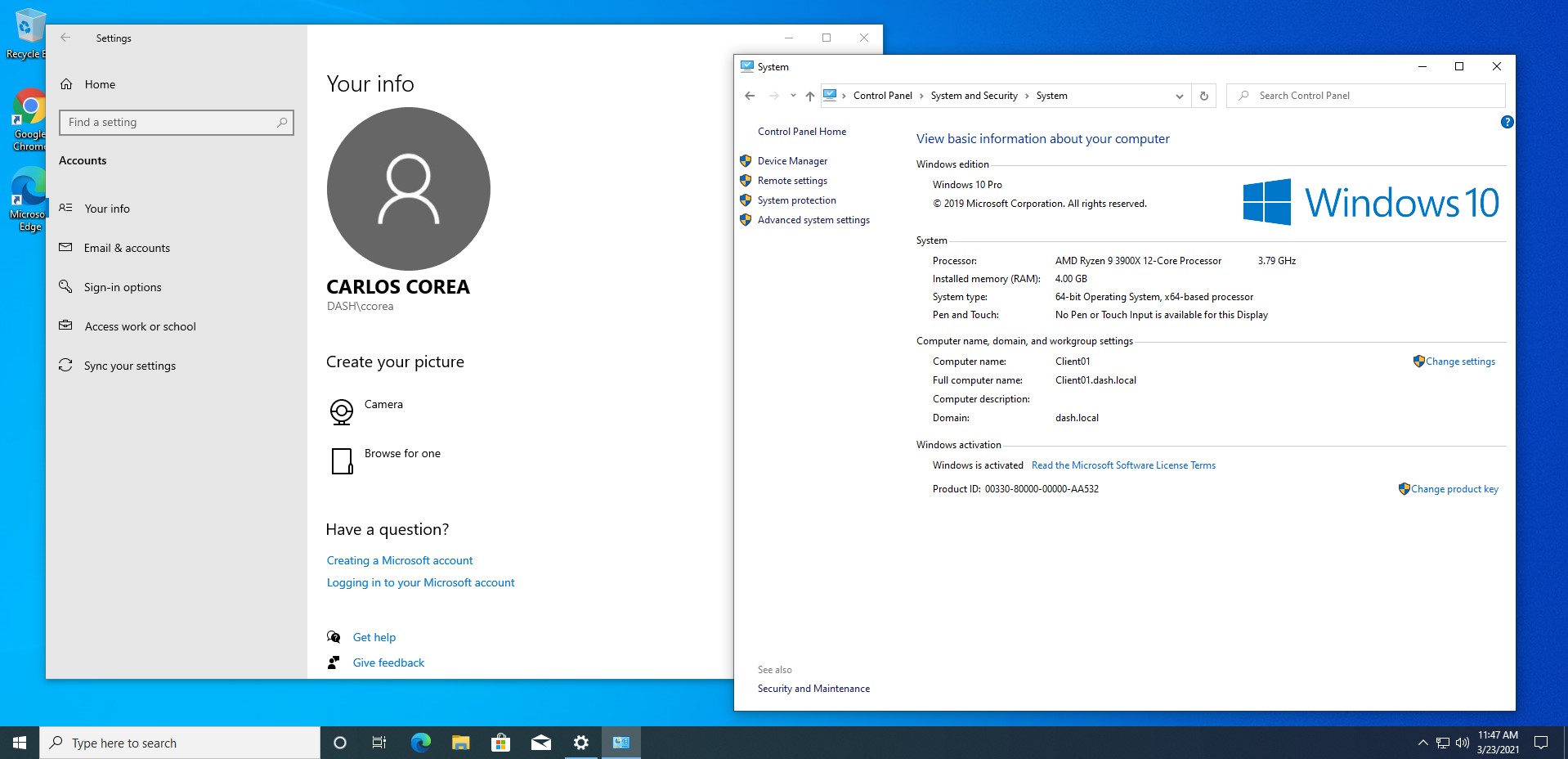Click the Task View taskbar icon
The height and width of the screenshot is (759, 1568).
[x=379, y=743]
